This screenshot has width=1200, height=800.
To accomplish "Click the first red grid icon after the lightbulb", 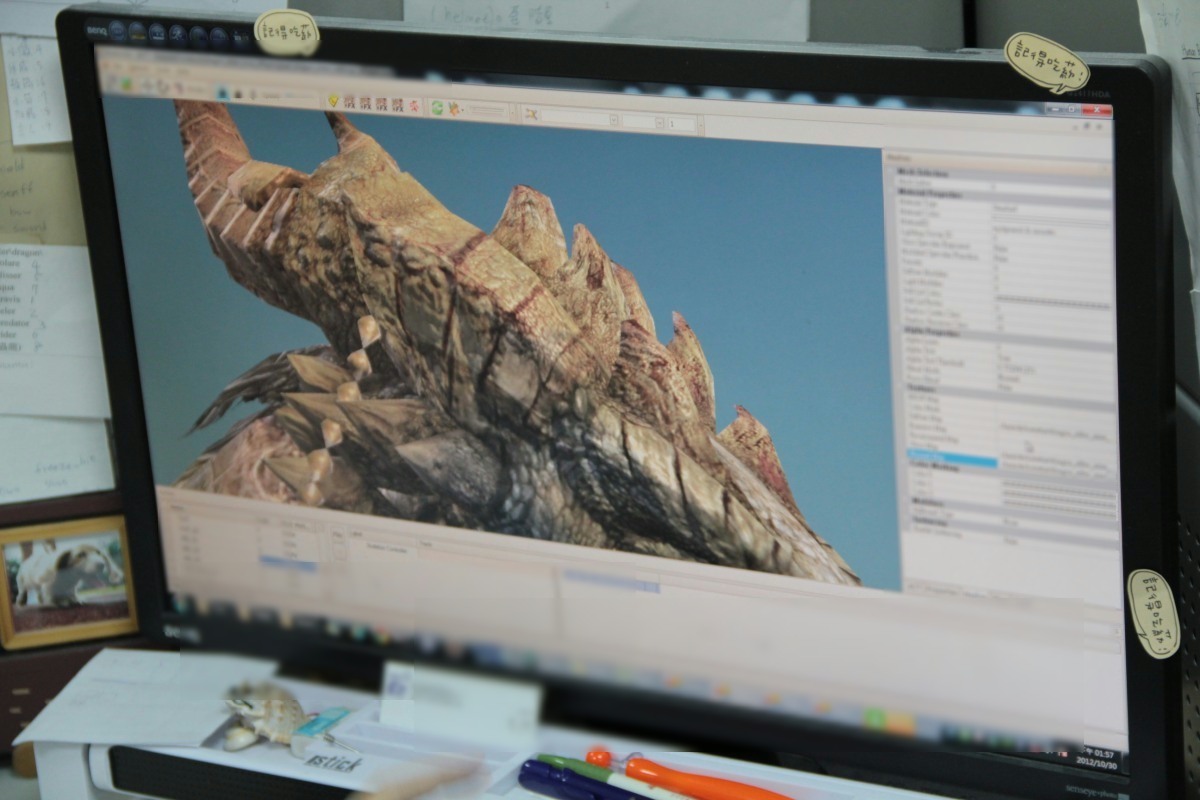I will pos(350,102).
